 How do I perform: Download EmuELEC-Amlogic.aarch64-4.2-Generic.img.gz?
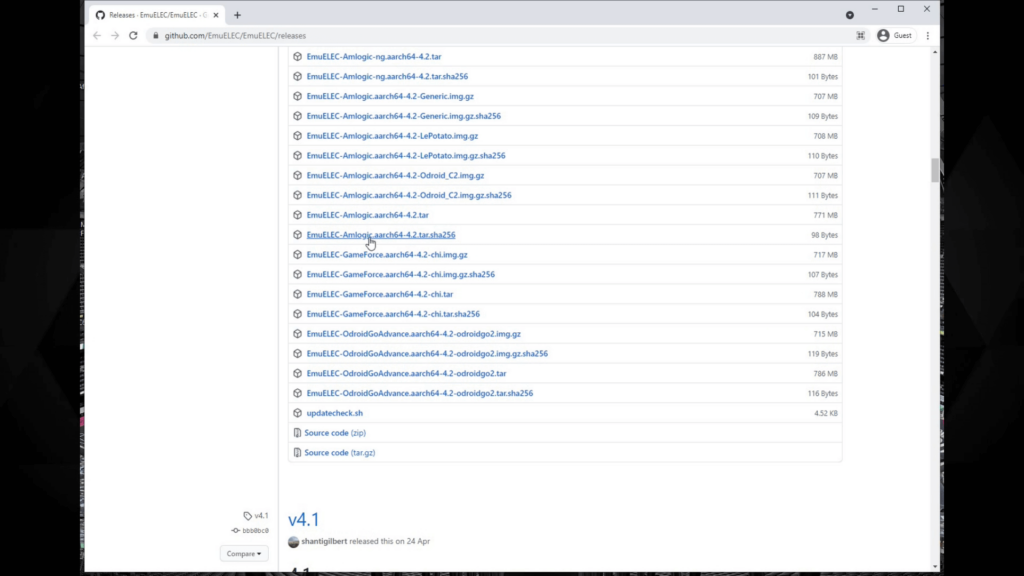click(390, 96)
